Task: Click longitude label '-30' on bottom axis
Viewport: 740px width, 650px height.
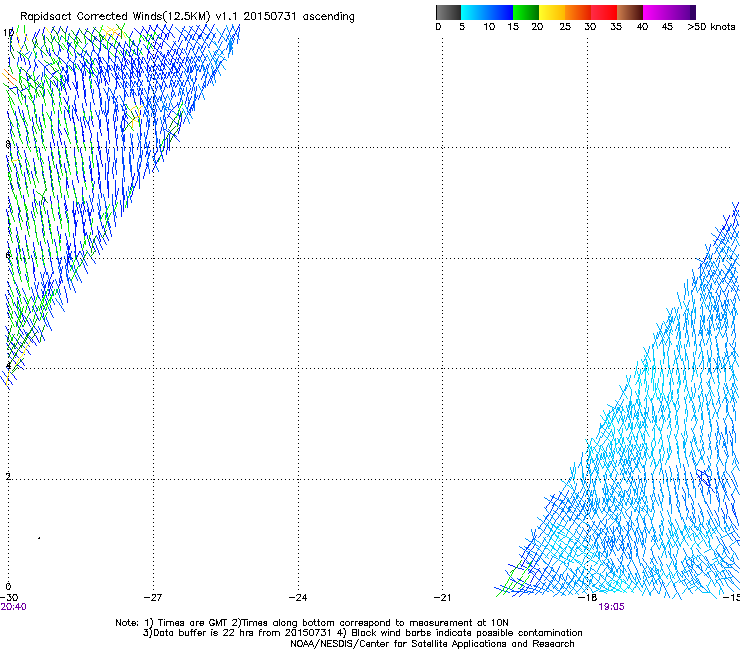Action: (9, 598)
